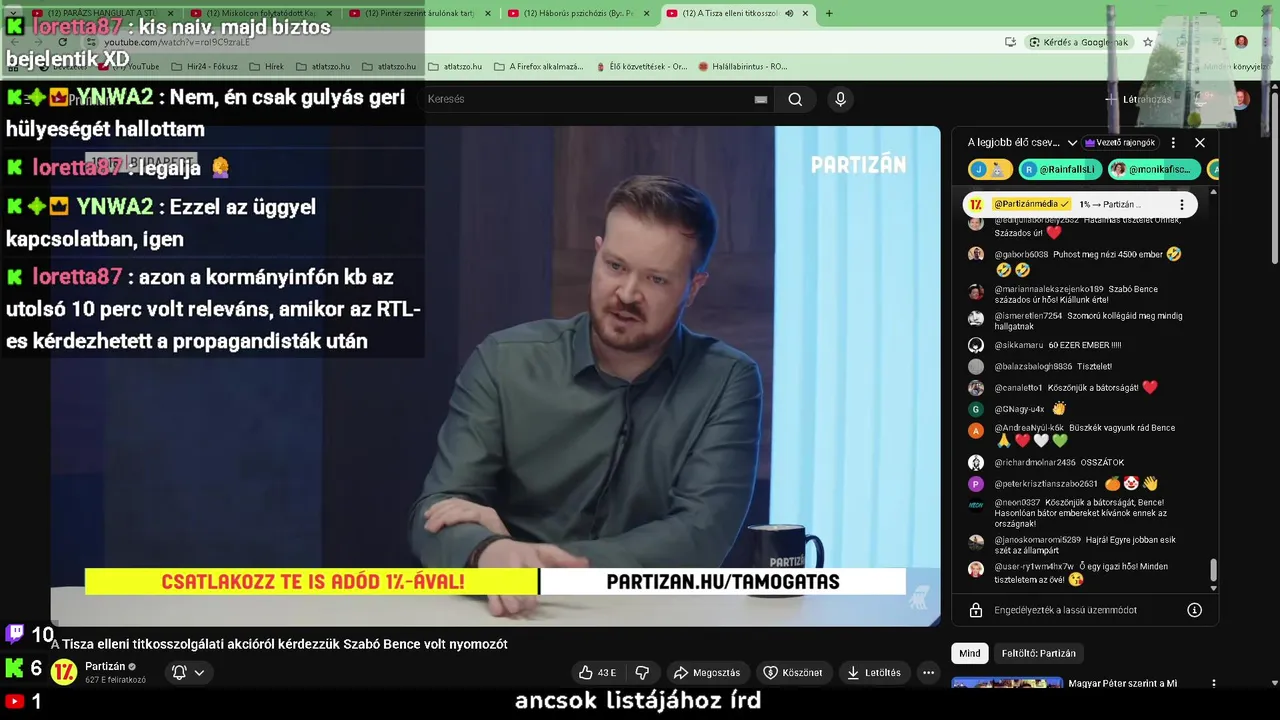Screen dimensions: 1280x720
Task: Click the slow mode info icon in chat
Action: [x=1194, y=610]
